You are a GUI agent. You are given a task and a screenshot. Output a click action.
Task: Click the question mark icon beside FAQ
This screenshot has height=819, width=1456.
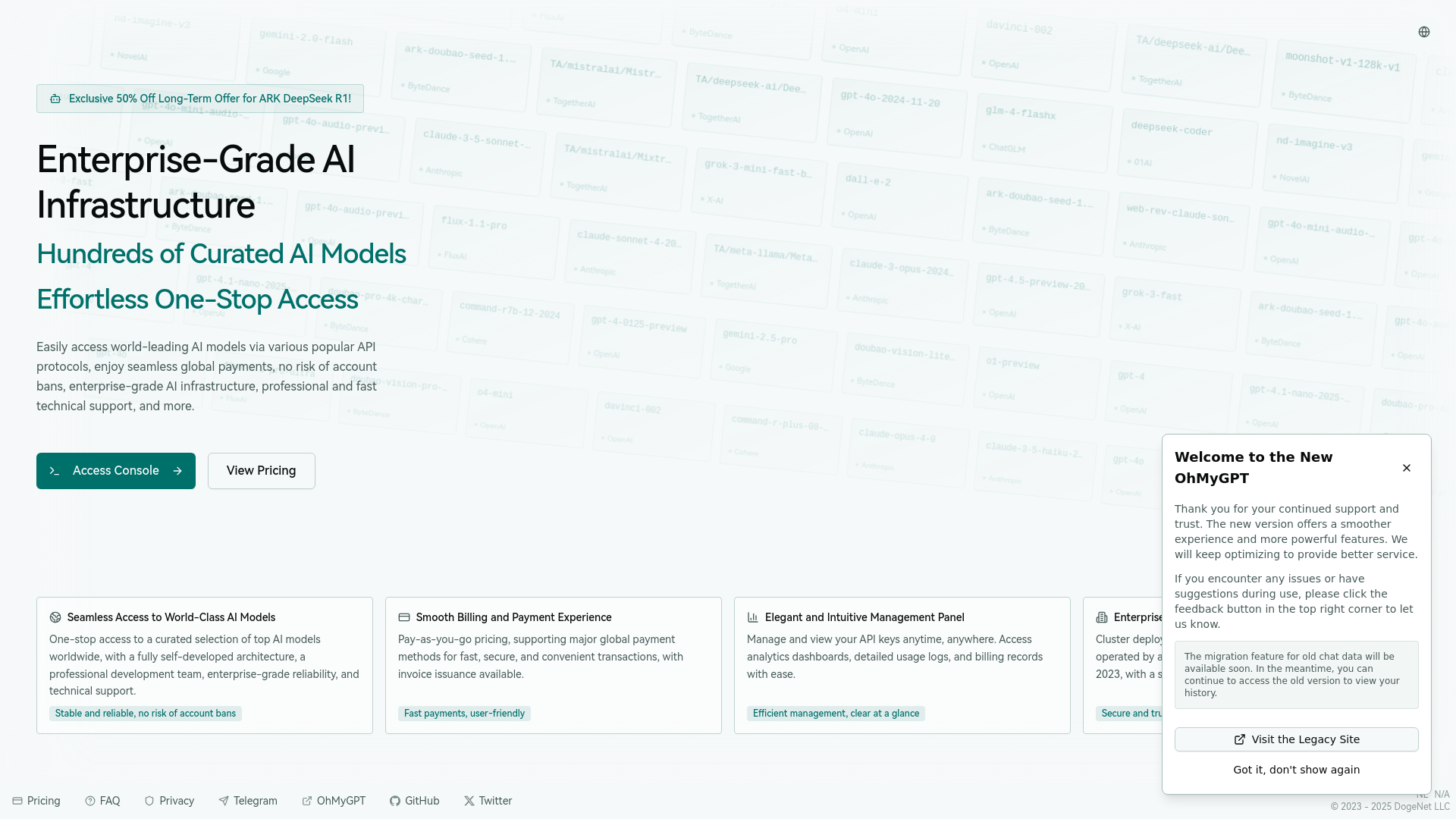[x=90, y=801]
